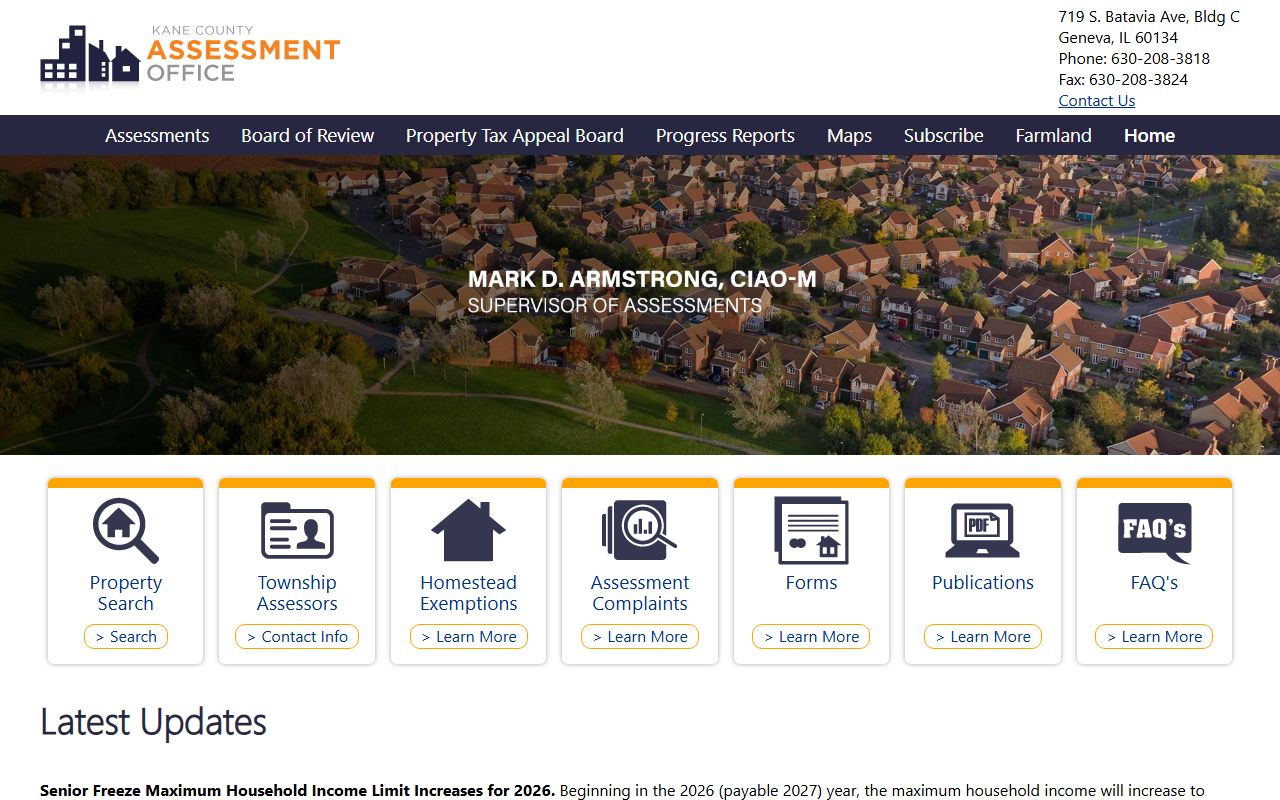Click the Latest Updates heading
This screenshot has width=1280, height=800.
tap(153, 722)
